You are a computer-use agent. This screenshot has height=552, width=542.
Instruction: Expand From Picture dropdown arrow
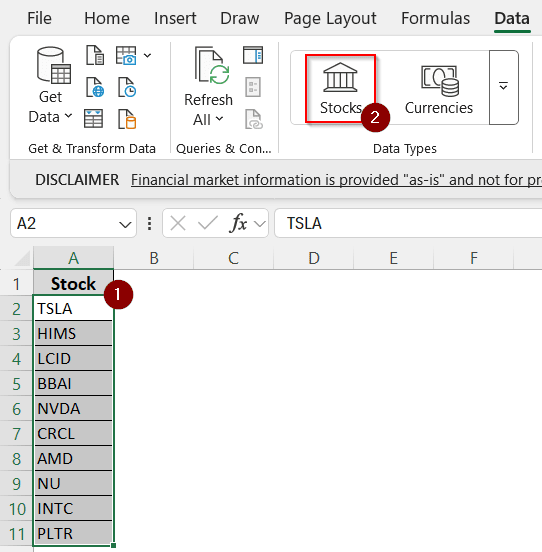[147, 55]
